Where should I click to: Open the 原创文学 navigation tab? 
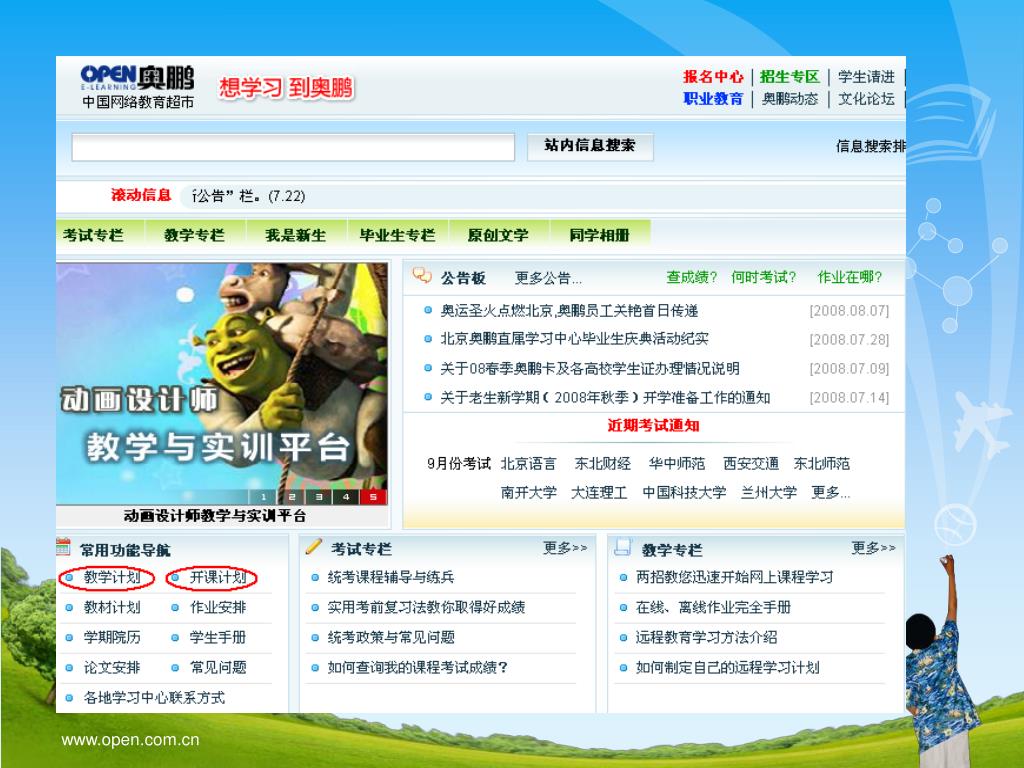(x=498, y=234)
